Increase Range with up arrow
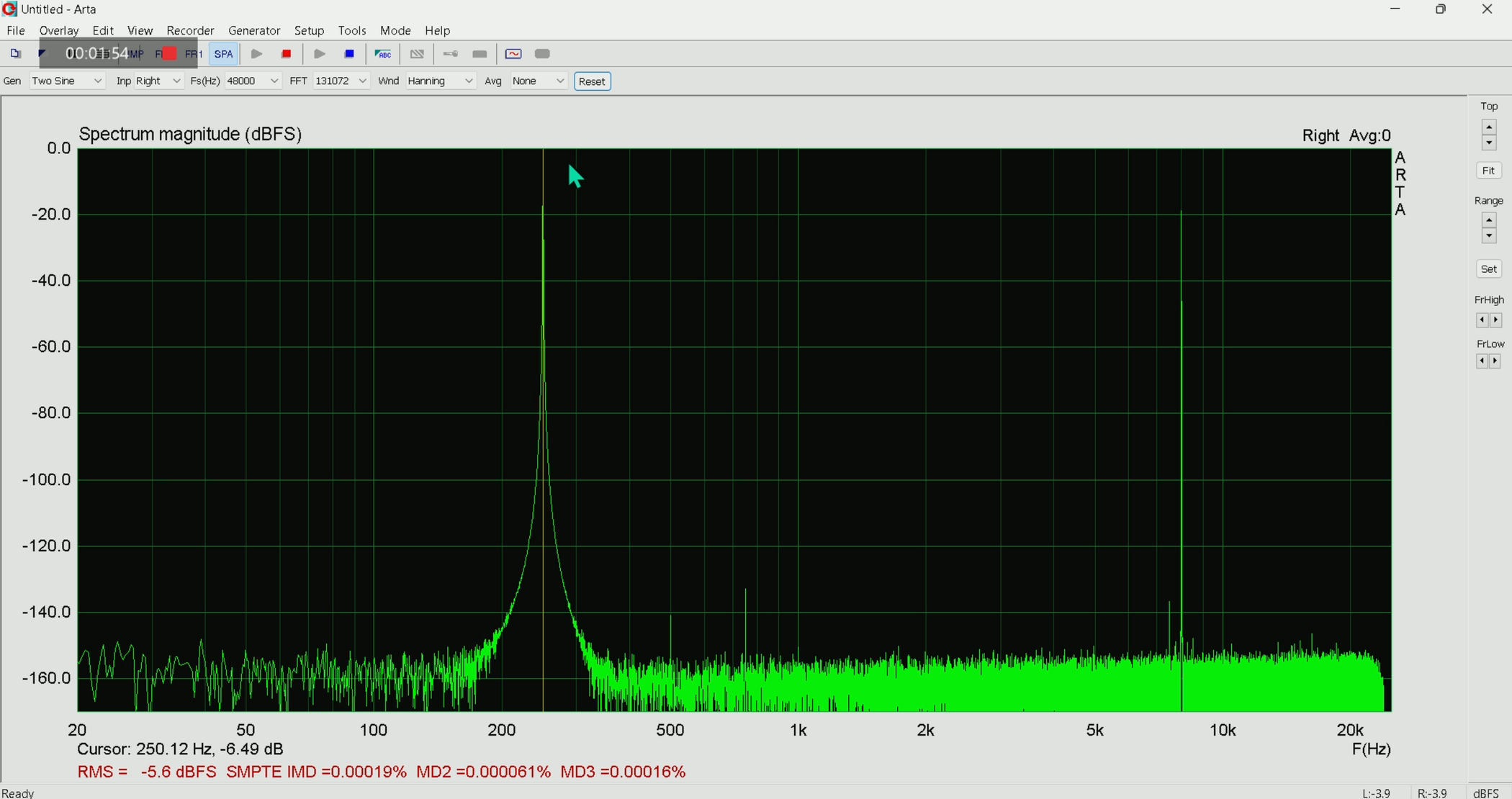Viewport: 1512px width, 799px height. click(1488, 220)
